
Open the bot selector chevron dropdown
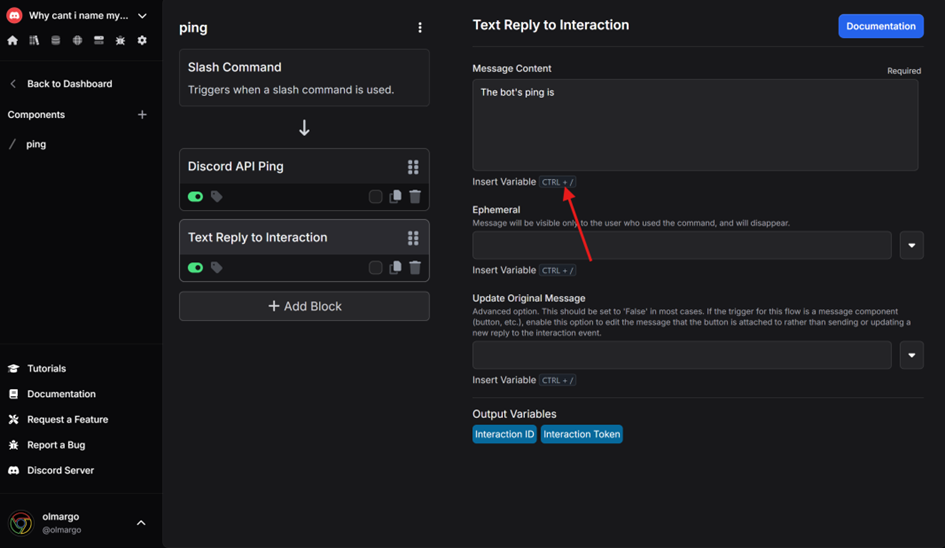(x=142, y=16)
